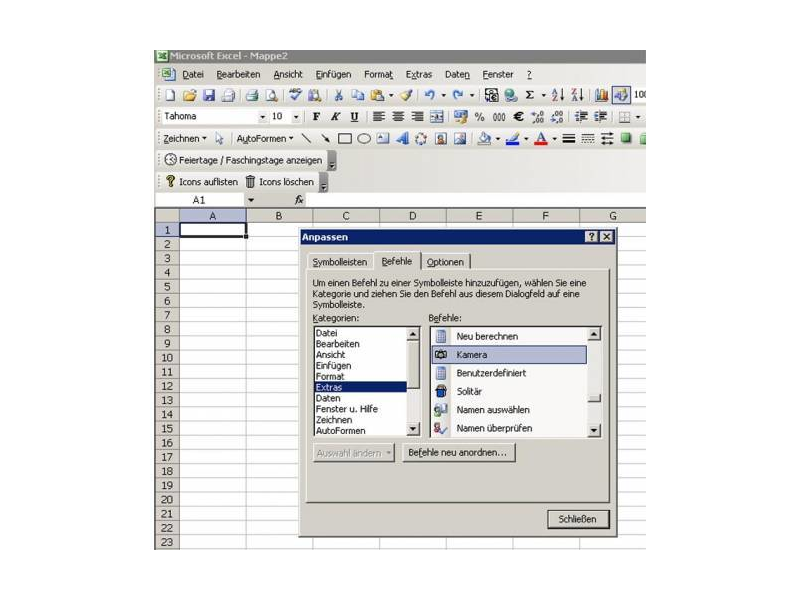The image size is (800, 600).
Task: Open the Extras menu in menu bar
Action: click(419, 74)
